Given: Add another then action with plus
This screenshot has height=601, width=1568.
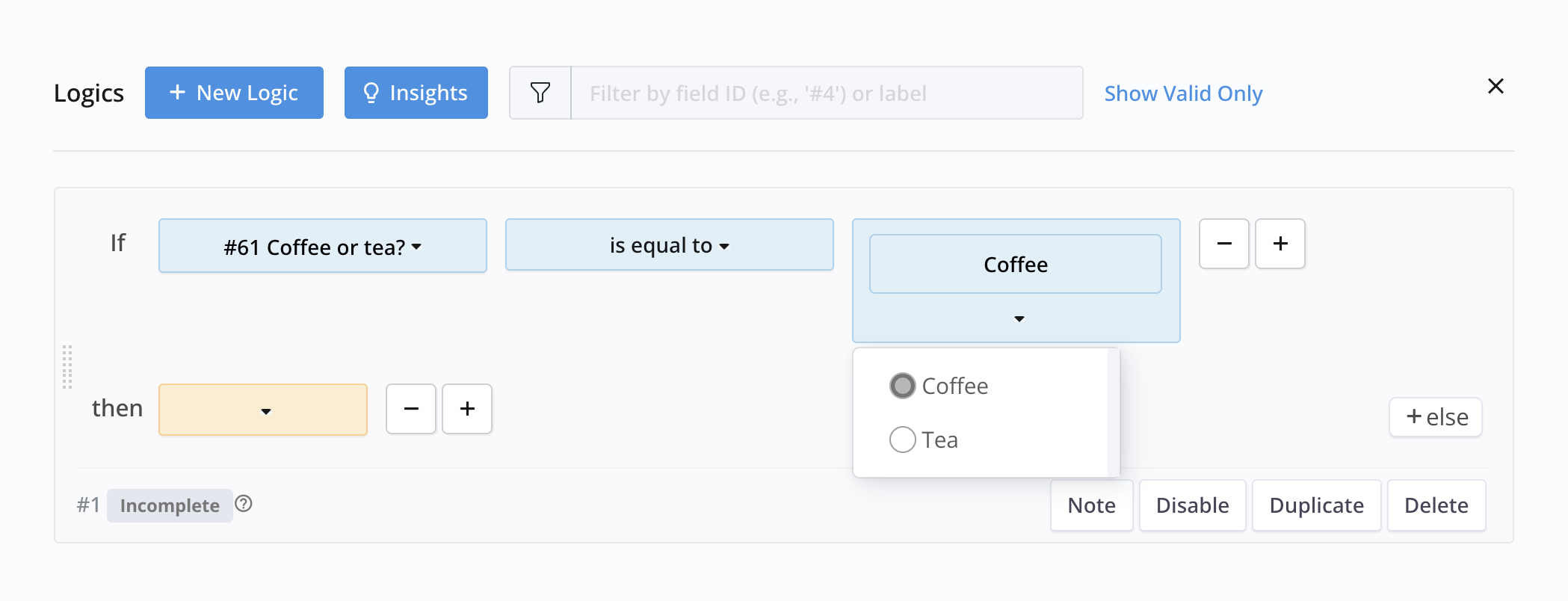Looking at the screenshot, I should (467, 409).
